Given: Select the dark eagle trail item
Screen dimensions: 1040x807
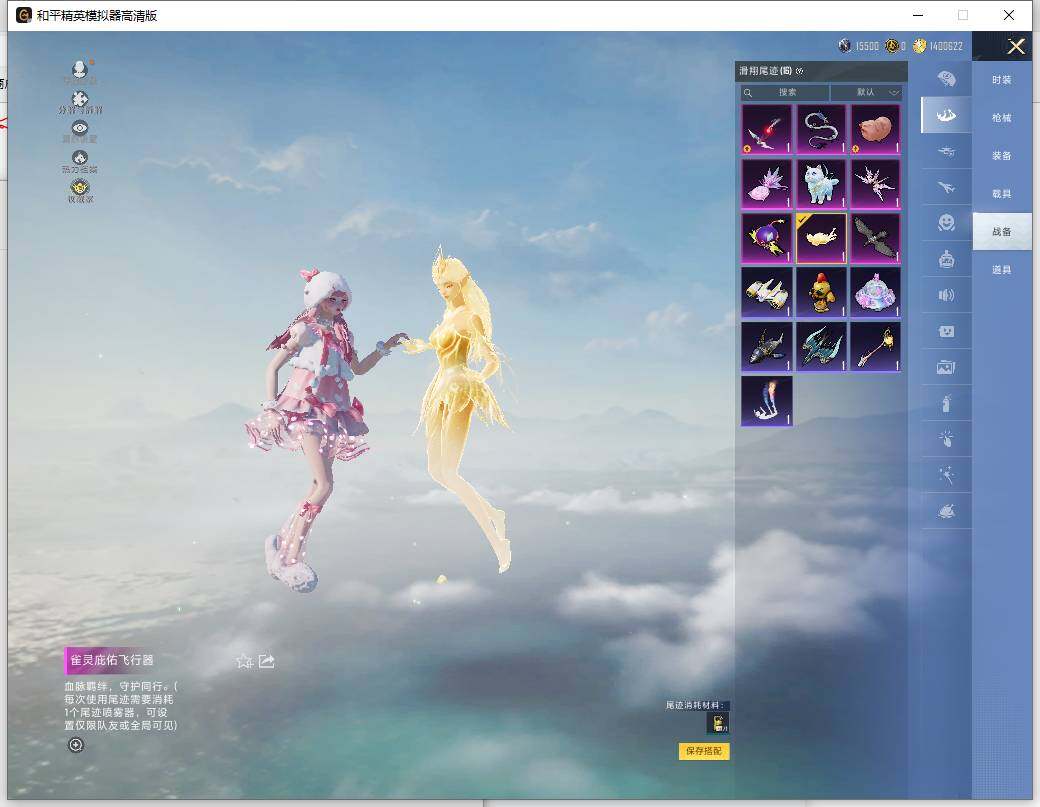Looking at the screenshot, I should click(876, 238).
